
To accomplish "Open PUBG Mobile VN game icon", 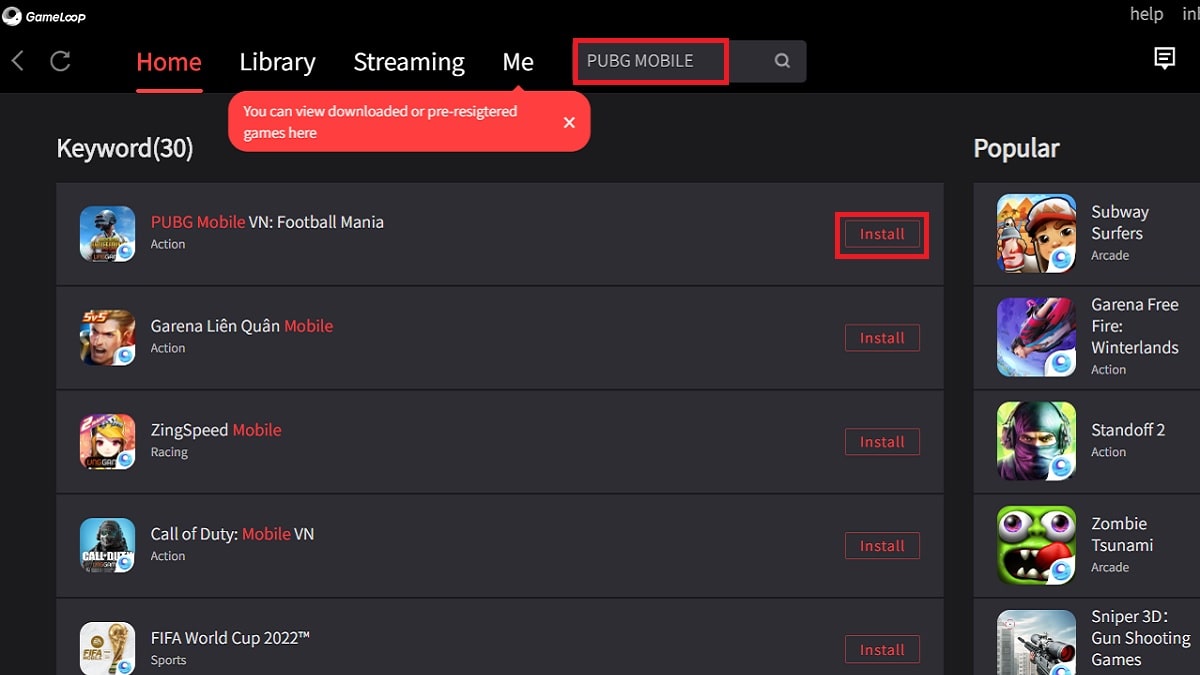I will 107,234.
